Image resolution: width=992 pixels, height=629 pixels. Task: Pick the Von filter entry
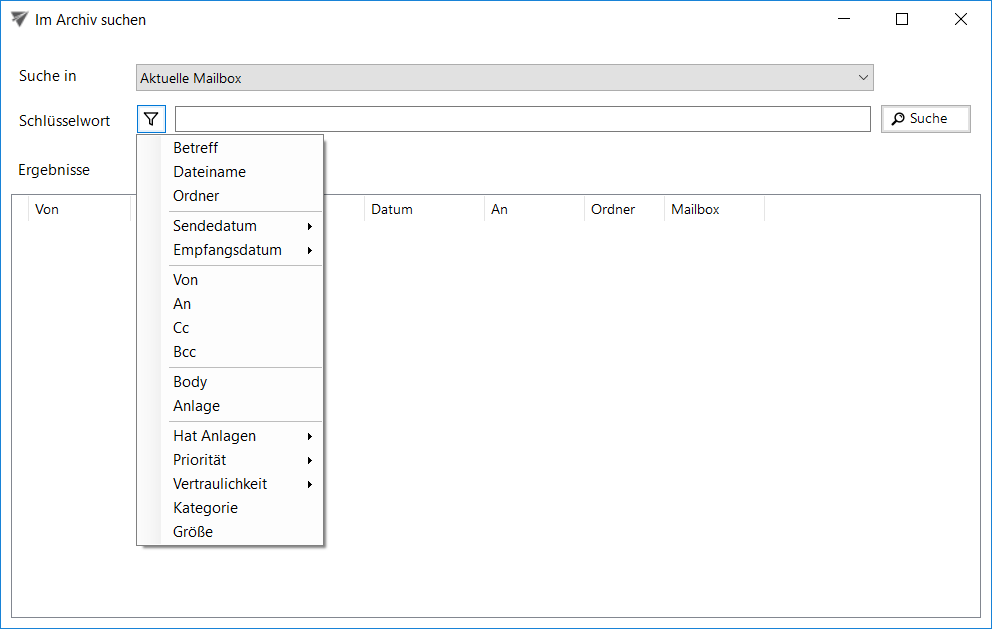coord(186,280)
